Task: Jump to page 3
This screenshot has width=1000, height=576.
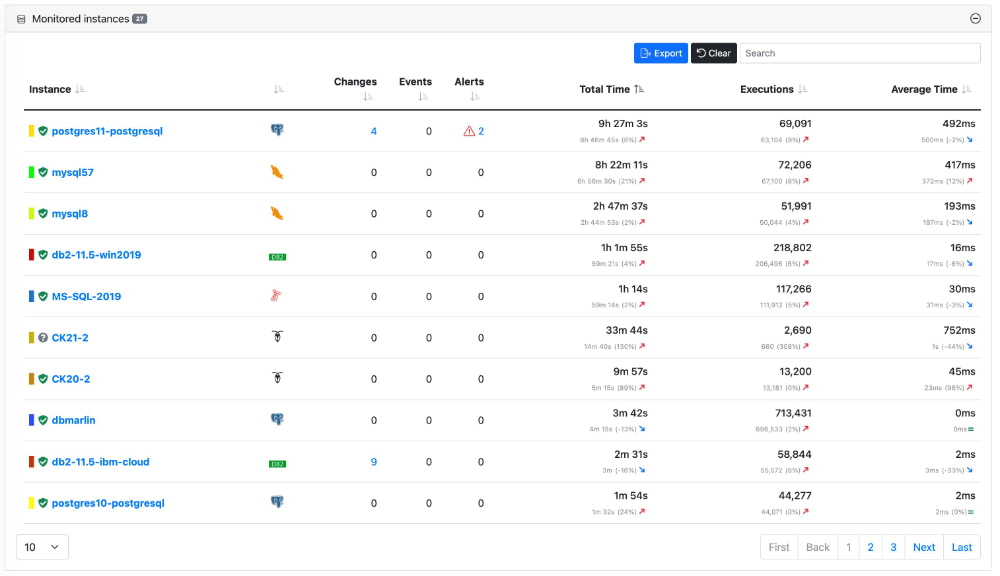Action: 893,547
